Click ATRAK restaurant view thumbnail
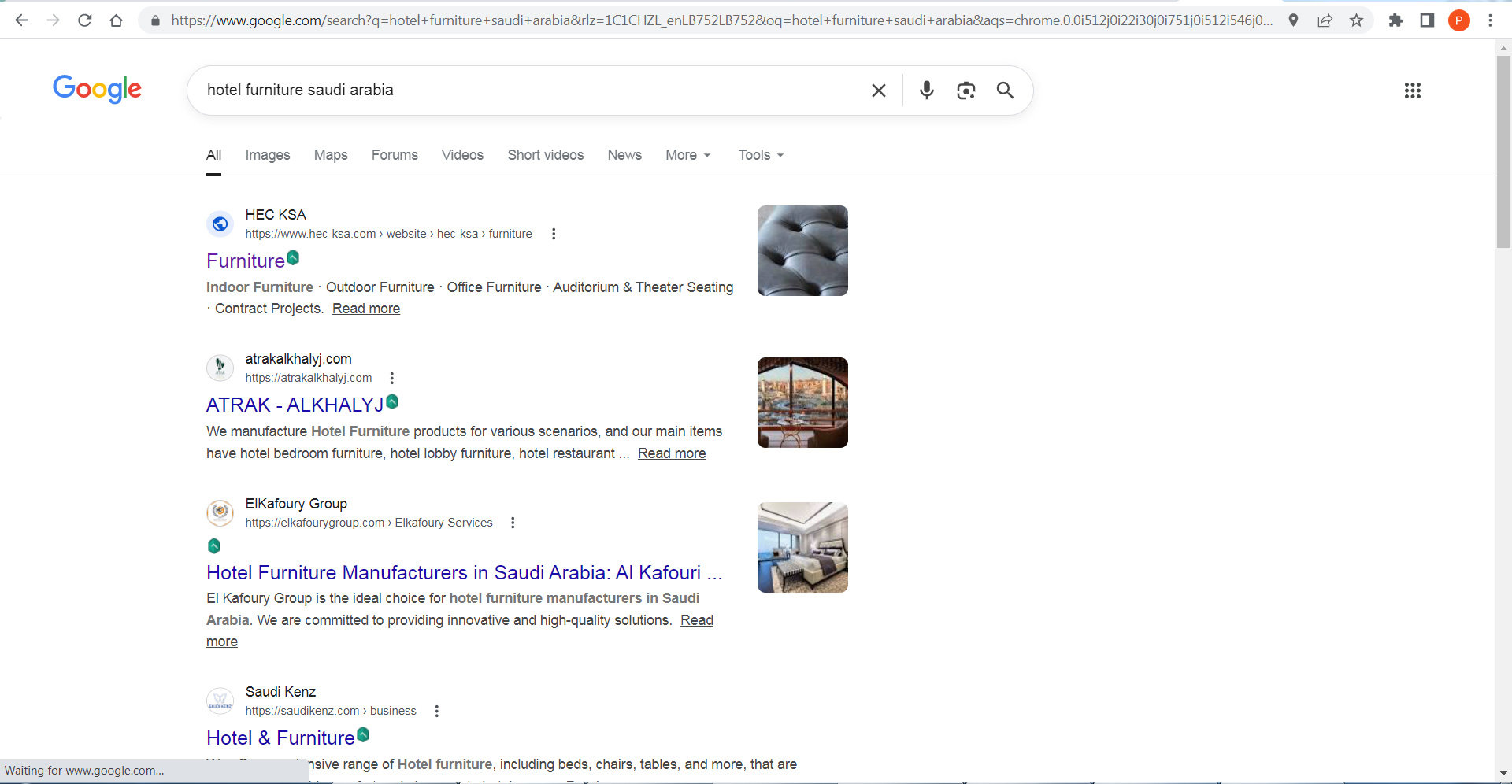The image size is (1512, 784). [802, 402]
